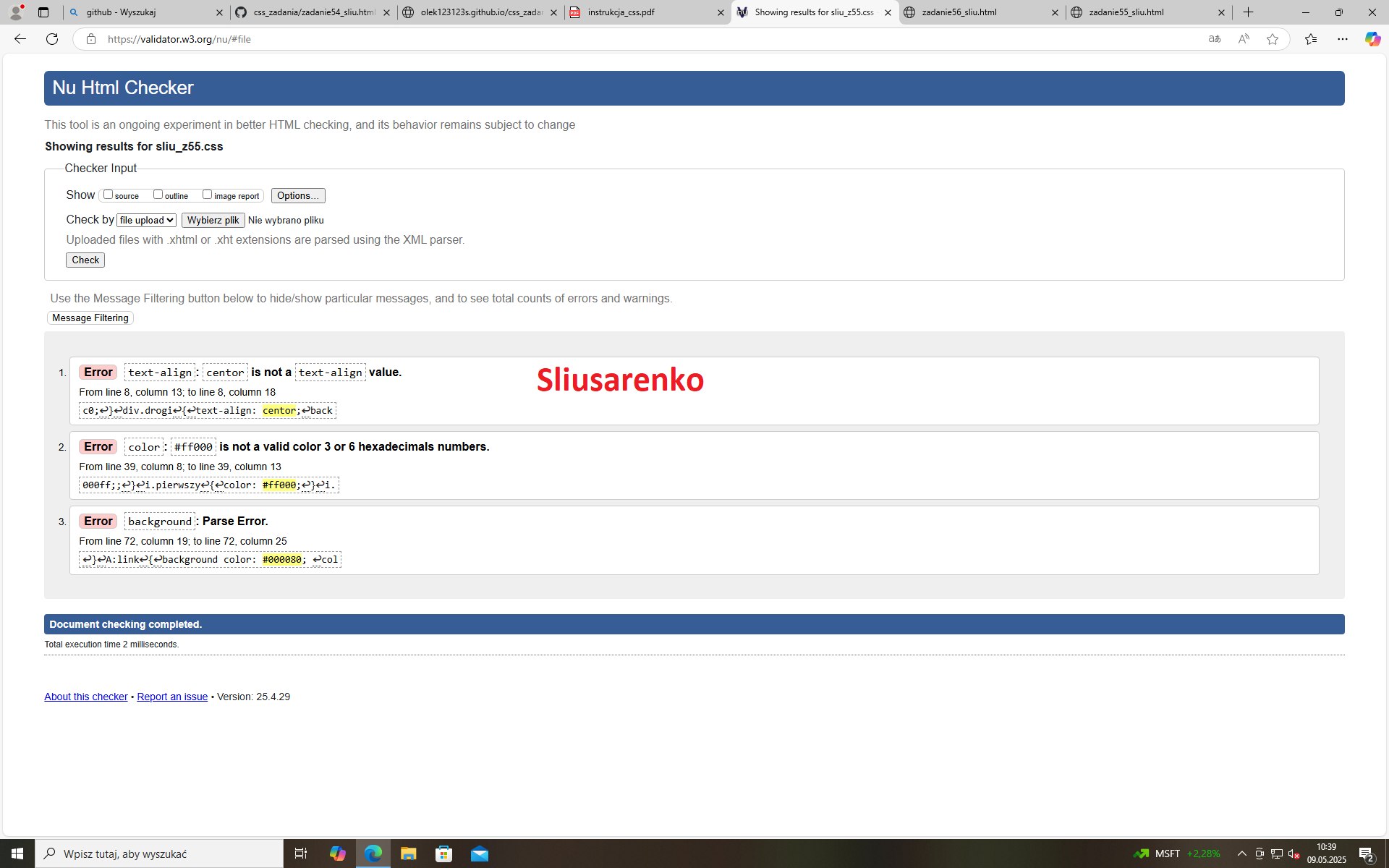Tick the outline checkbox
The height and width of the screenshot is (868, 1389).
coord(158,195)
